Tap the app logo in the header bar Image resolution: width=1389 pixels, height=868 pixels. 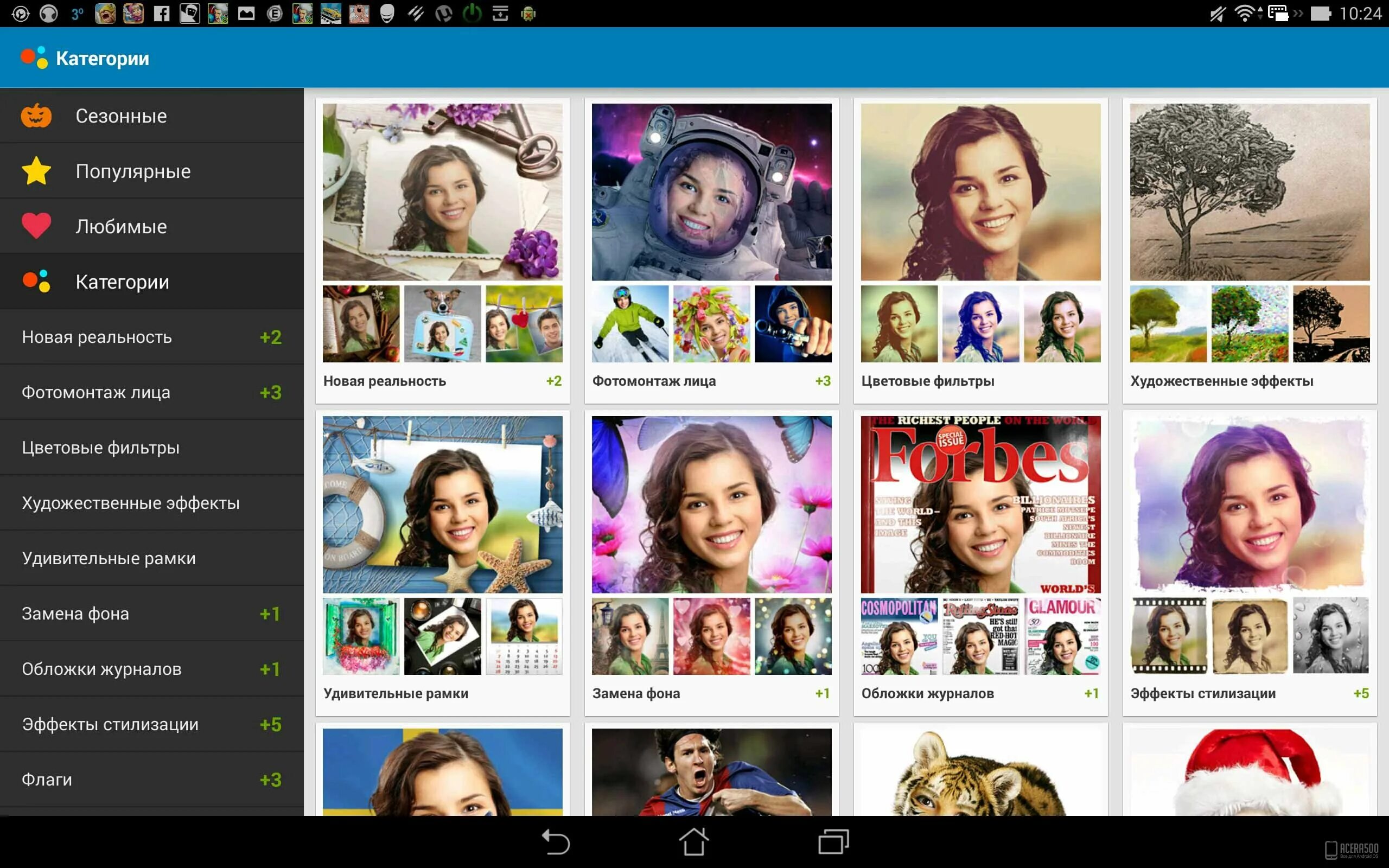34,58
